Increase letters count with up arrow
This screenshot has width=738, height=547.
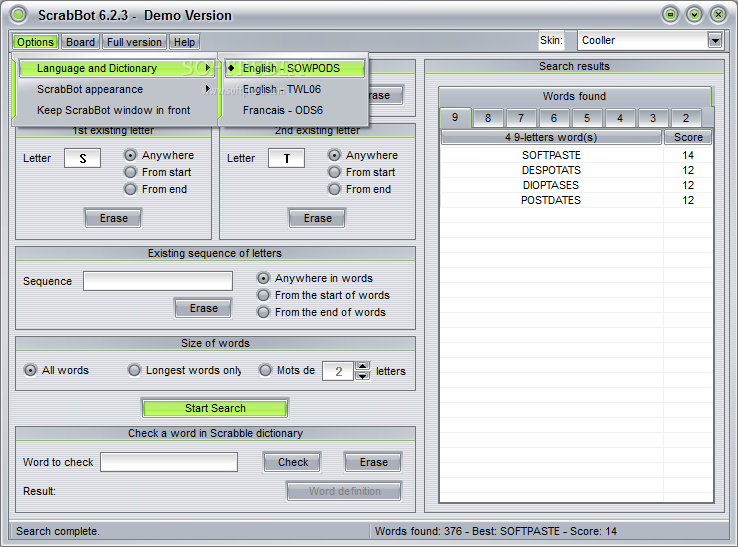pos(362,366)
